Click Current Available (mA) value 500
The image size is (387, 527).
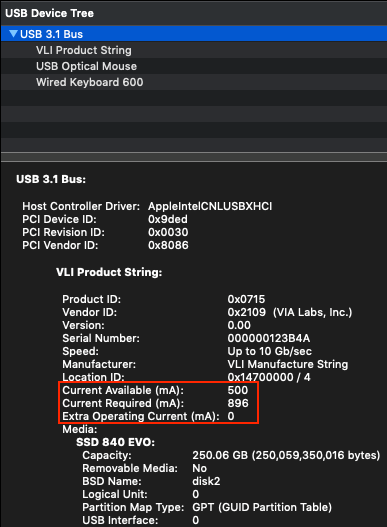[x=238, y=390]
